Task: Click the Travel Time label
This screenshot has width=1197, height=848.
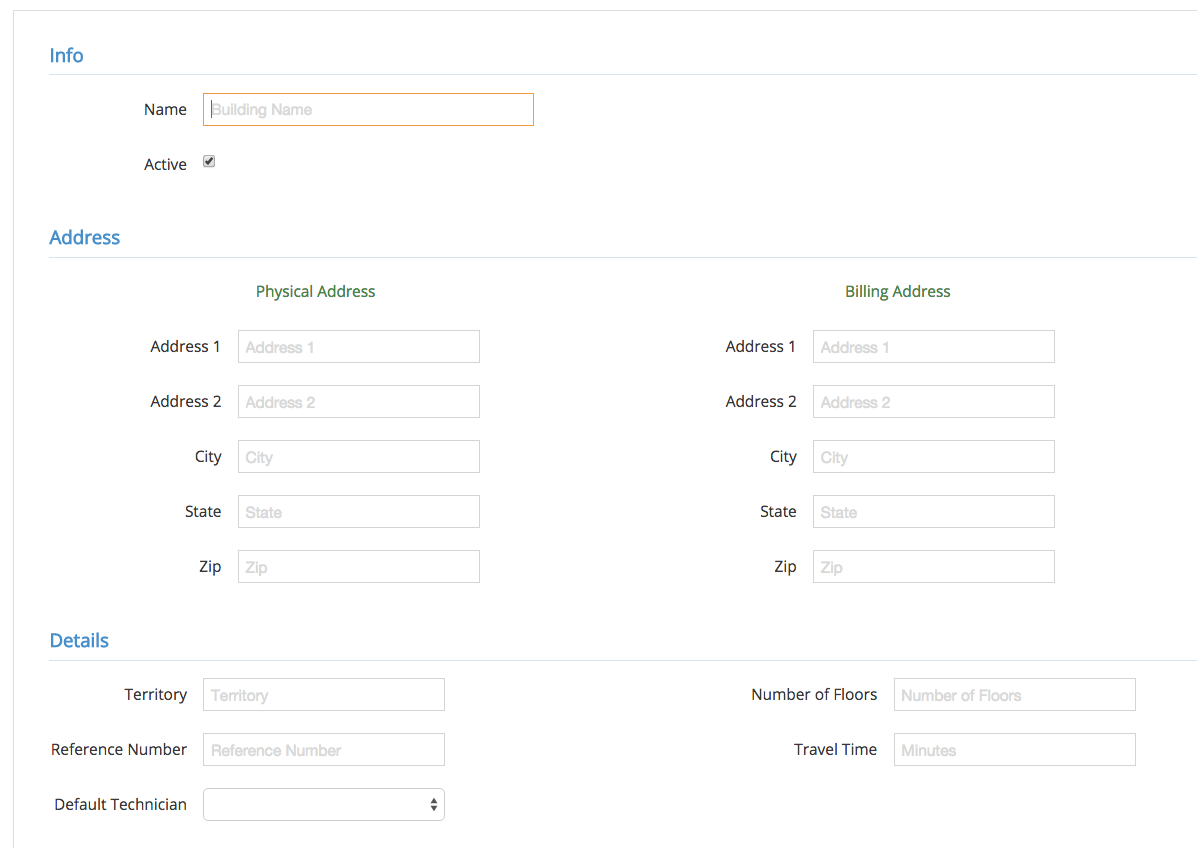Action: [x=835, y=750]
